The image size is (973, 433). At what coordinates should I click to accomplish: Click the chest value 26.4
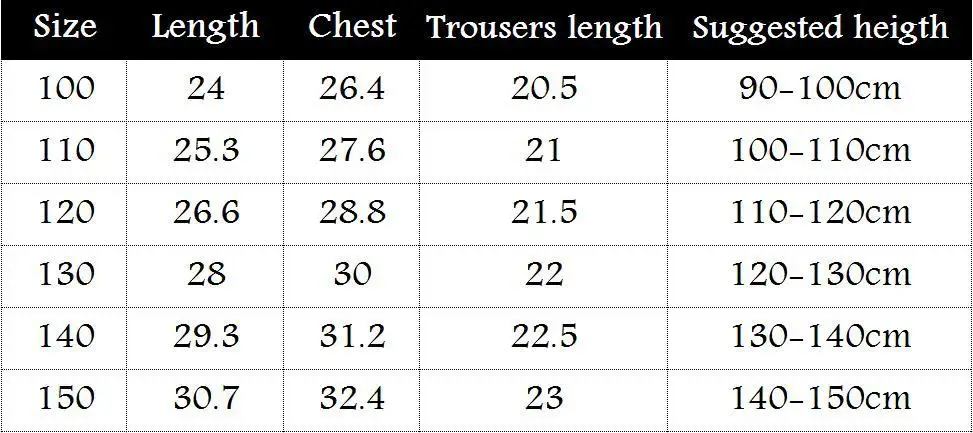pos(352,89)
